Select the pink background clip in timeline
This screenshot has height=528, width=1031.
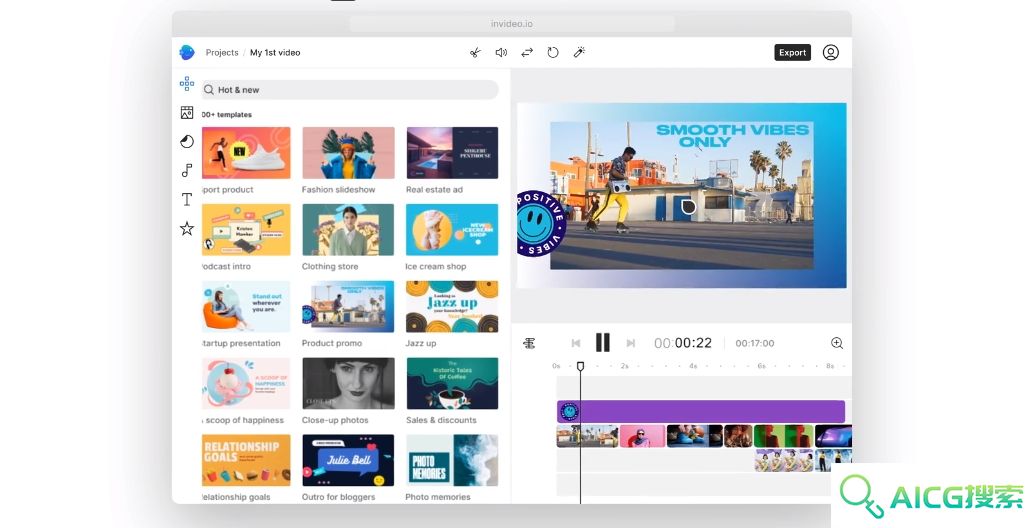(642, 436)
